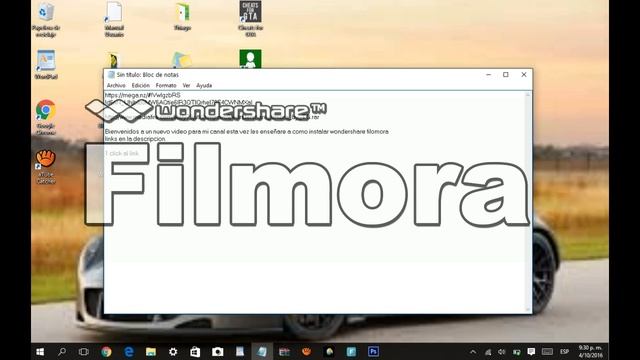Select the green user-silhouette desktop icon
This screenshot has width=640, height=360.
click(x=250, y=59)
